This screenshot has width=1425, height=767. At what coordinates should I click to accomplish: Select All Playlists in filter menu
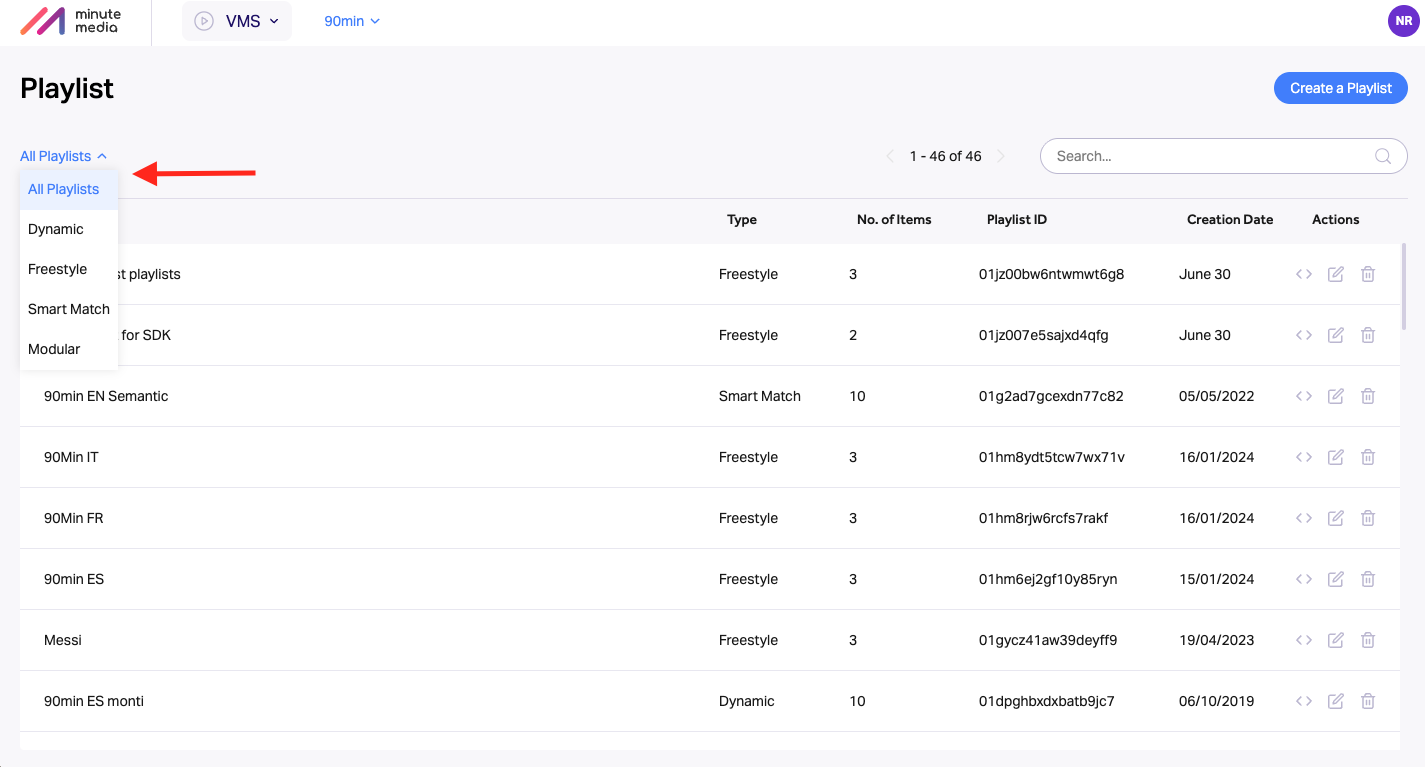tap(69, 189)
